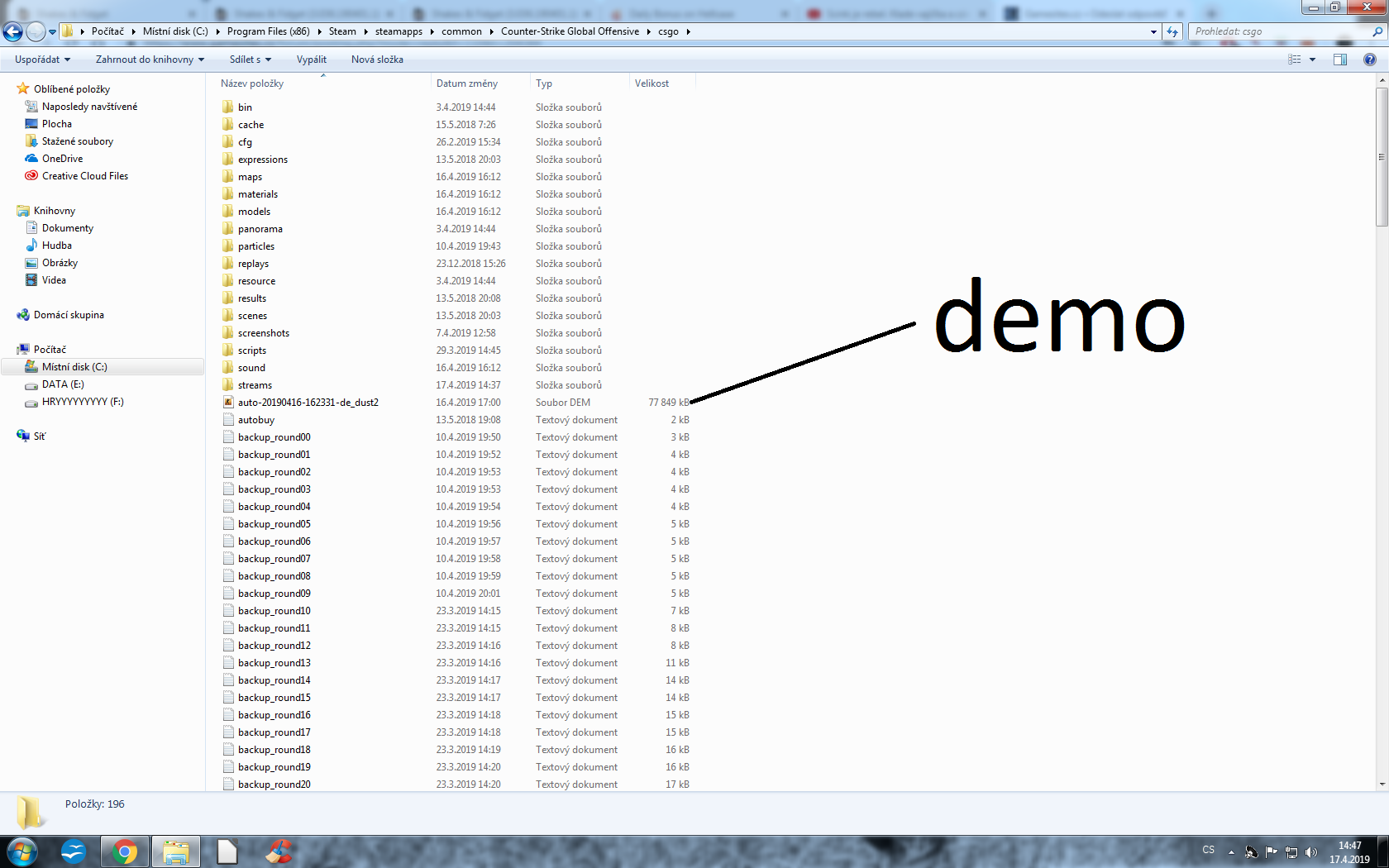Image resolution: width=1389 pixels, height=868 pixels.
Task: Open the view options dropdown arrow
Action: 1312,60
